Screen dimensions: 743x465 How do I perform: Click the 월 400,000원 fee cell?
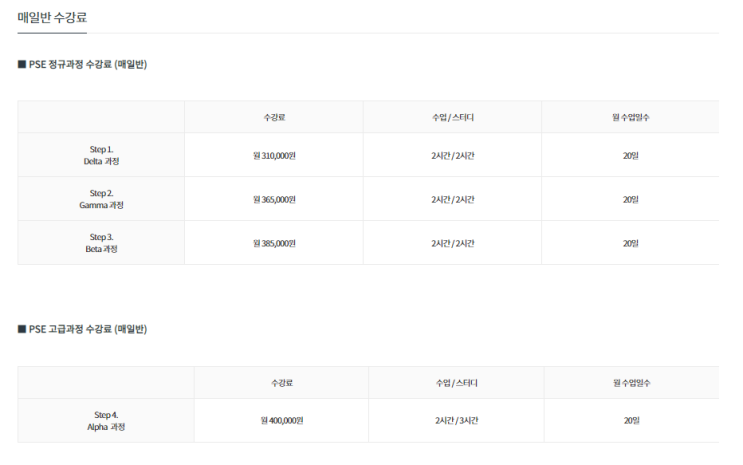tap(282, 420)
